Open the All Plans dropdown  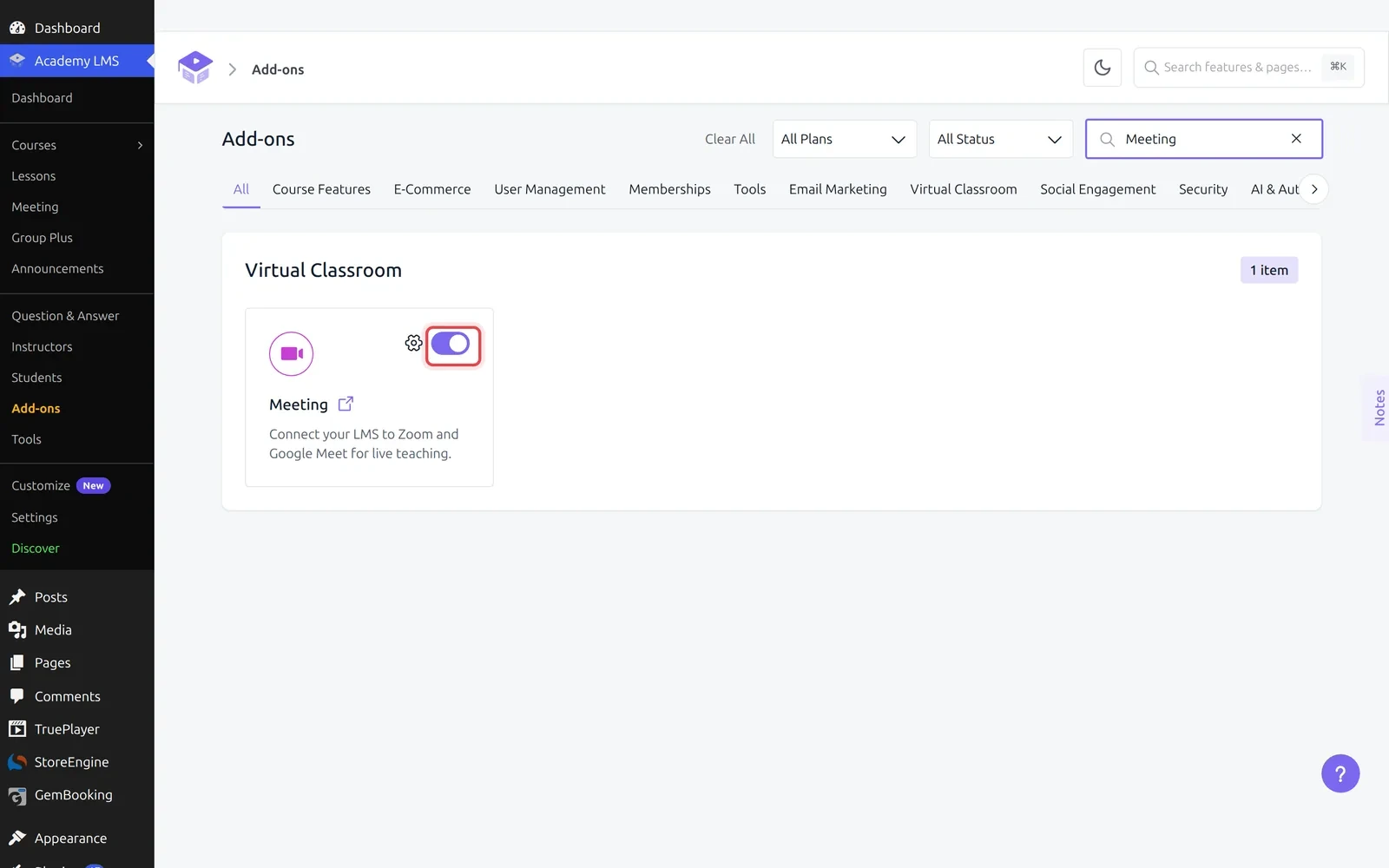click(845, 139)
